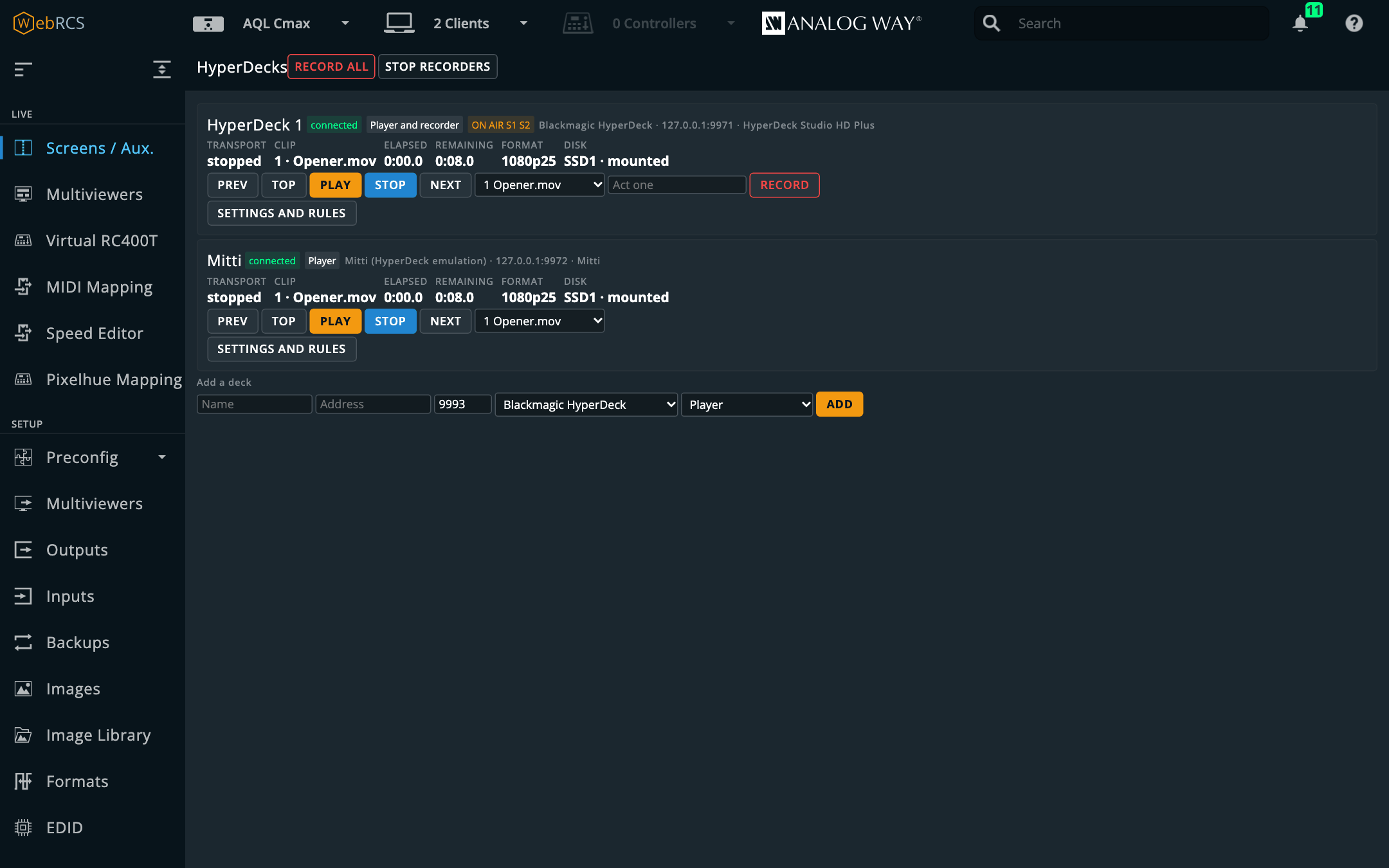Expand the Preconfig submenu arrow
Screen dimensions: 1389x868
[162, 457]
